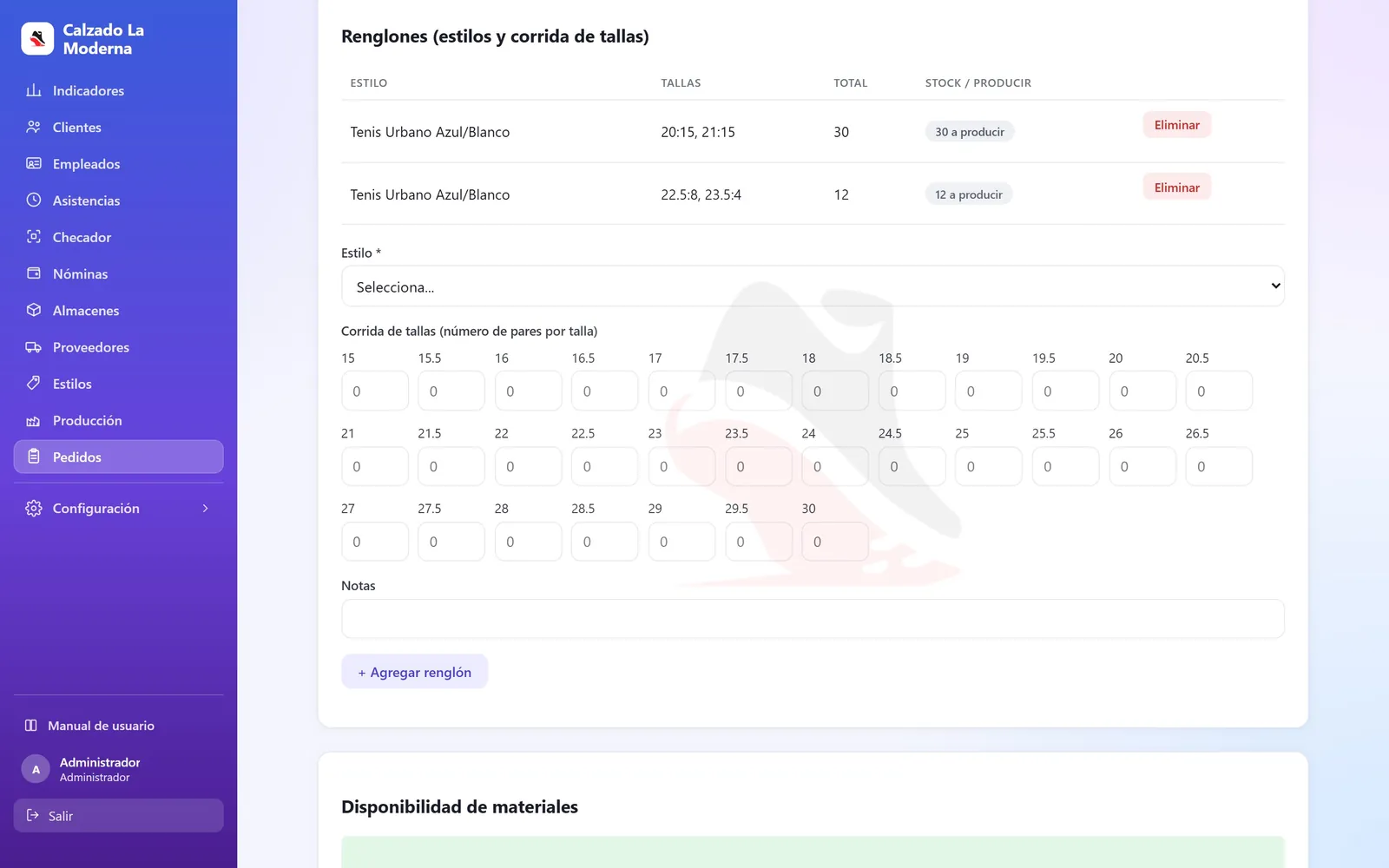
Task: Focus the size 15 pairs field
Action: pyautogui.click(x=375, y=391)
